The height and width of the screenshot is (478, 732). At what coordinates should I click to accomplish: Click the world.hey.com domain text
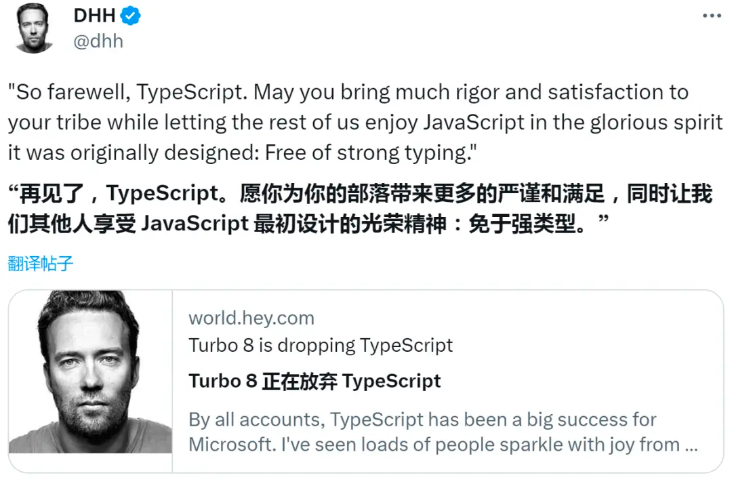252,318
